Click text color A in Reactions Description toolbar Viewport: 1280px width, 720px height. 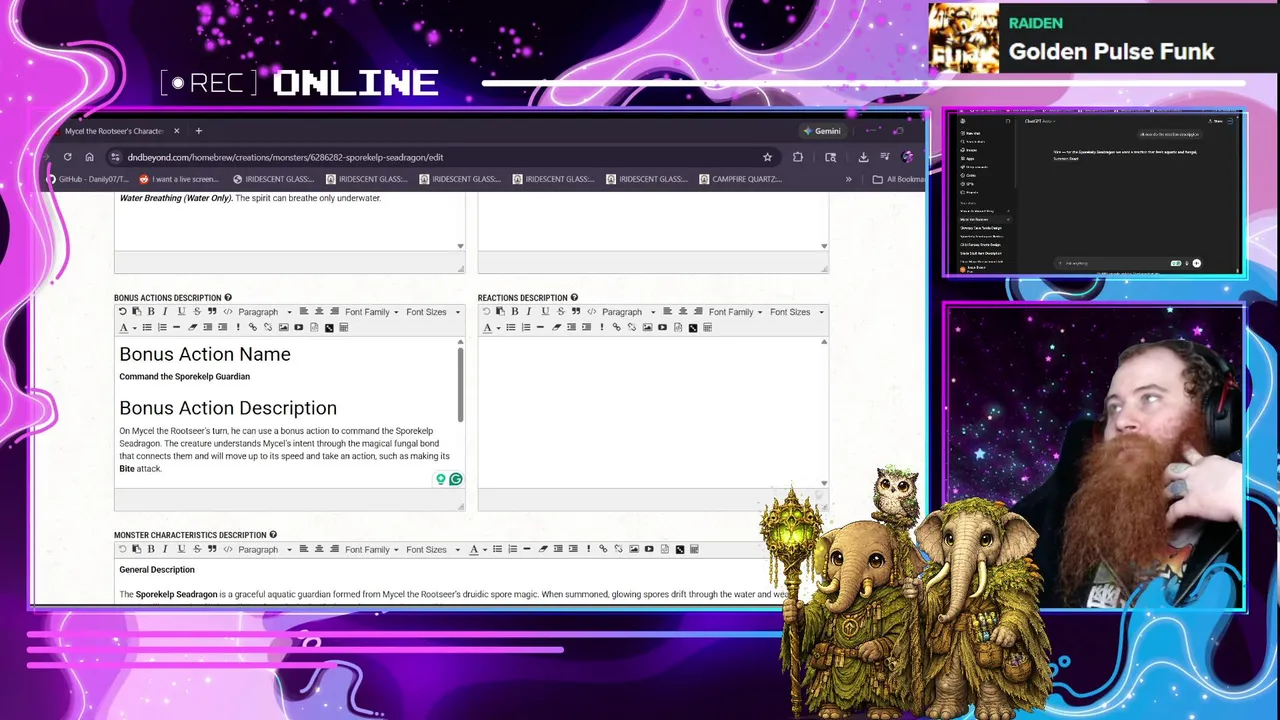tap(488, 328)
